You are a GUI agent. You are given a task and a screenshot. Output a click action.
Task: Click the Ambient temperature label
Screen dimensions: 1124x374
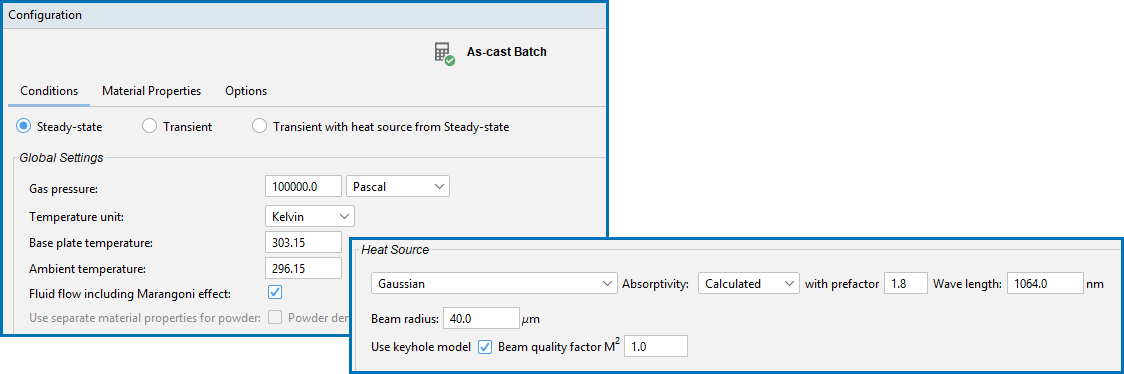click(87, 269)
